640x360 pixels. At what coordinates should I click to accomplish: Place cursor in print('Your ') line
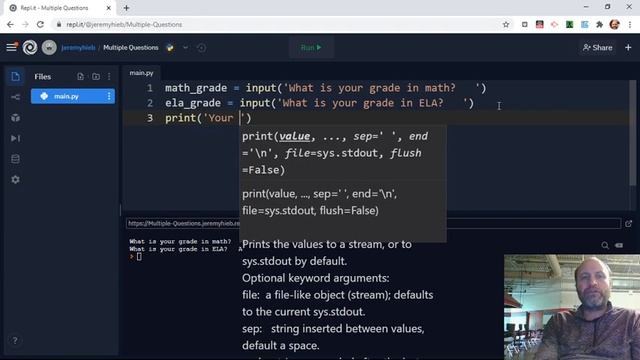tap(208, 118)
